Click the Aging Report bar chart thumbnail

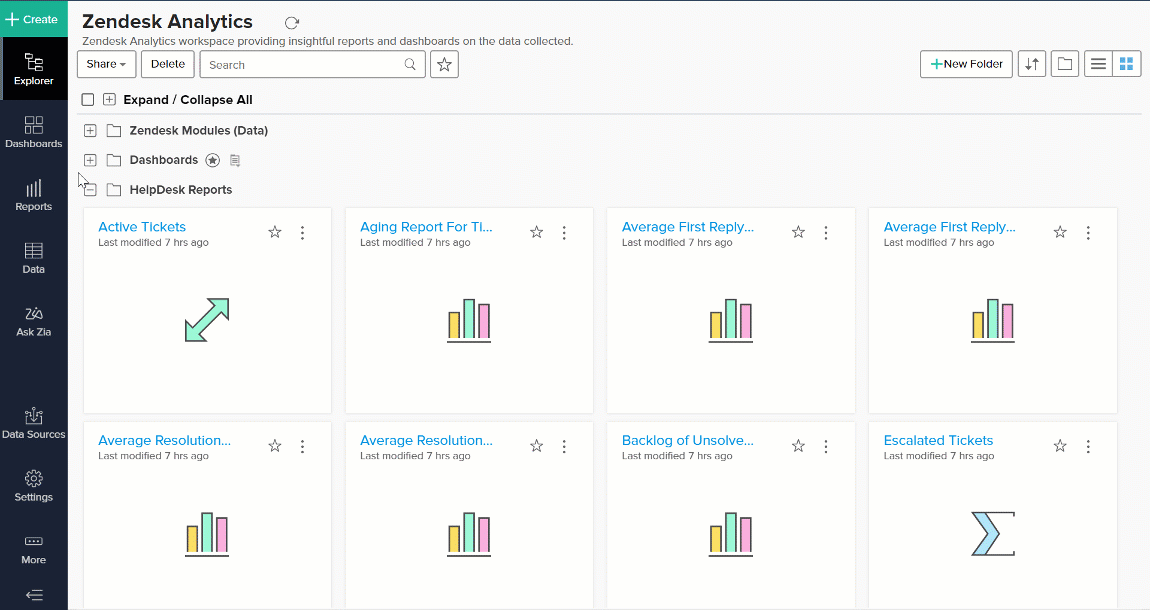[469, 320]
